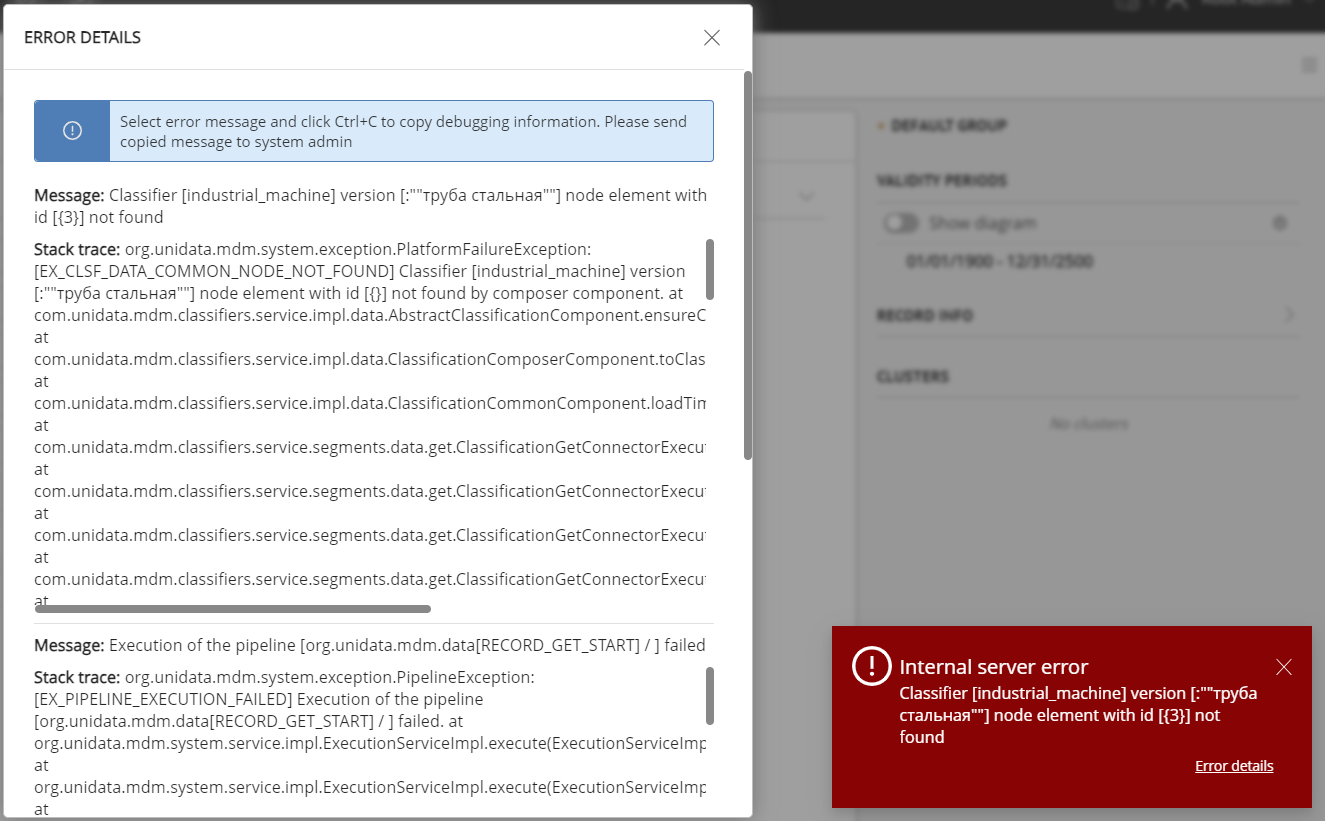Click the ClassificationCommonComponent.loadTim stack trace line
This screenshot has height=821, width=1325.
pyautogui.click(x=370, y=403)
